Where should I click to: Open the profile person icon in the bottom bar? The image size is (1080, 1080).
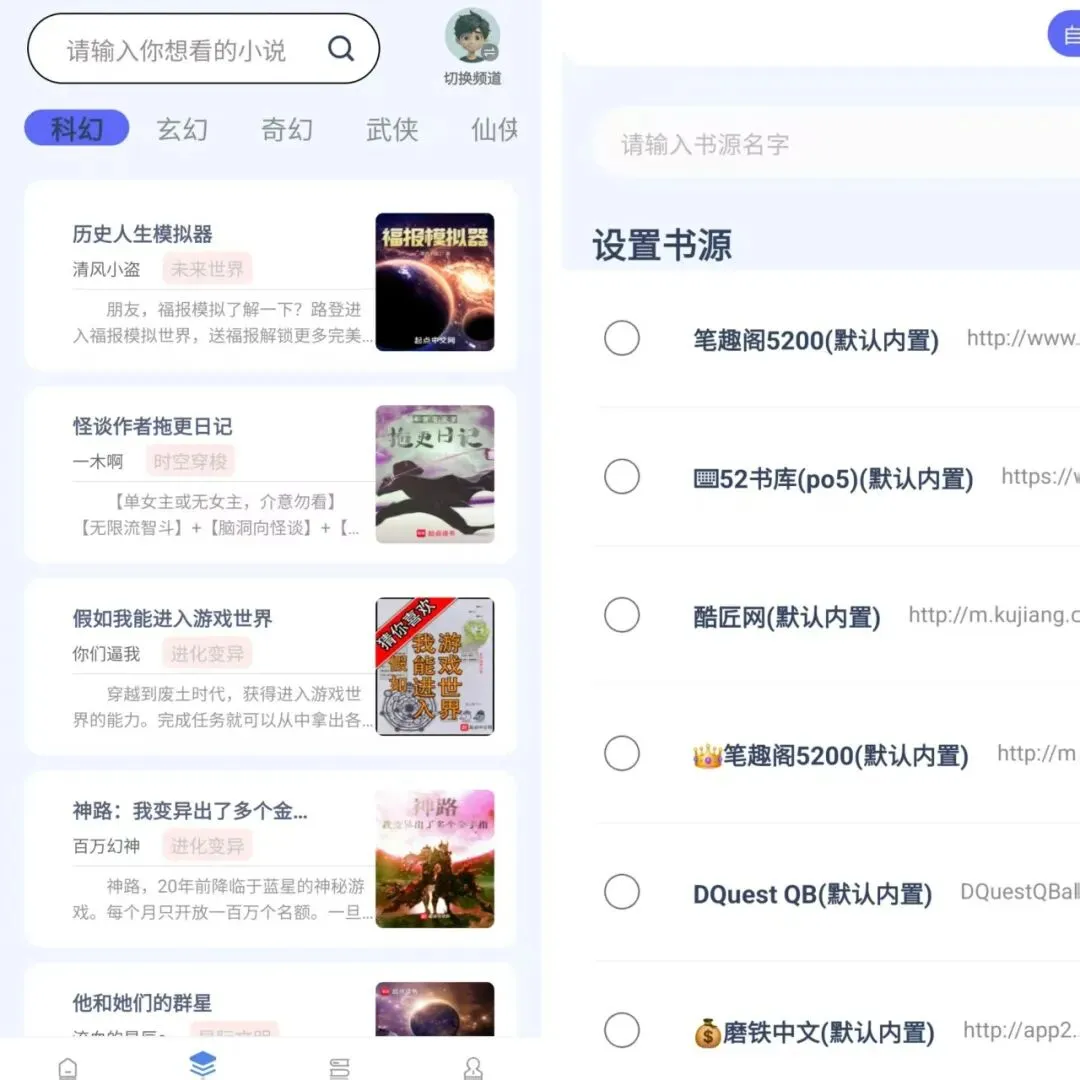point(473,1068)
